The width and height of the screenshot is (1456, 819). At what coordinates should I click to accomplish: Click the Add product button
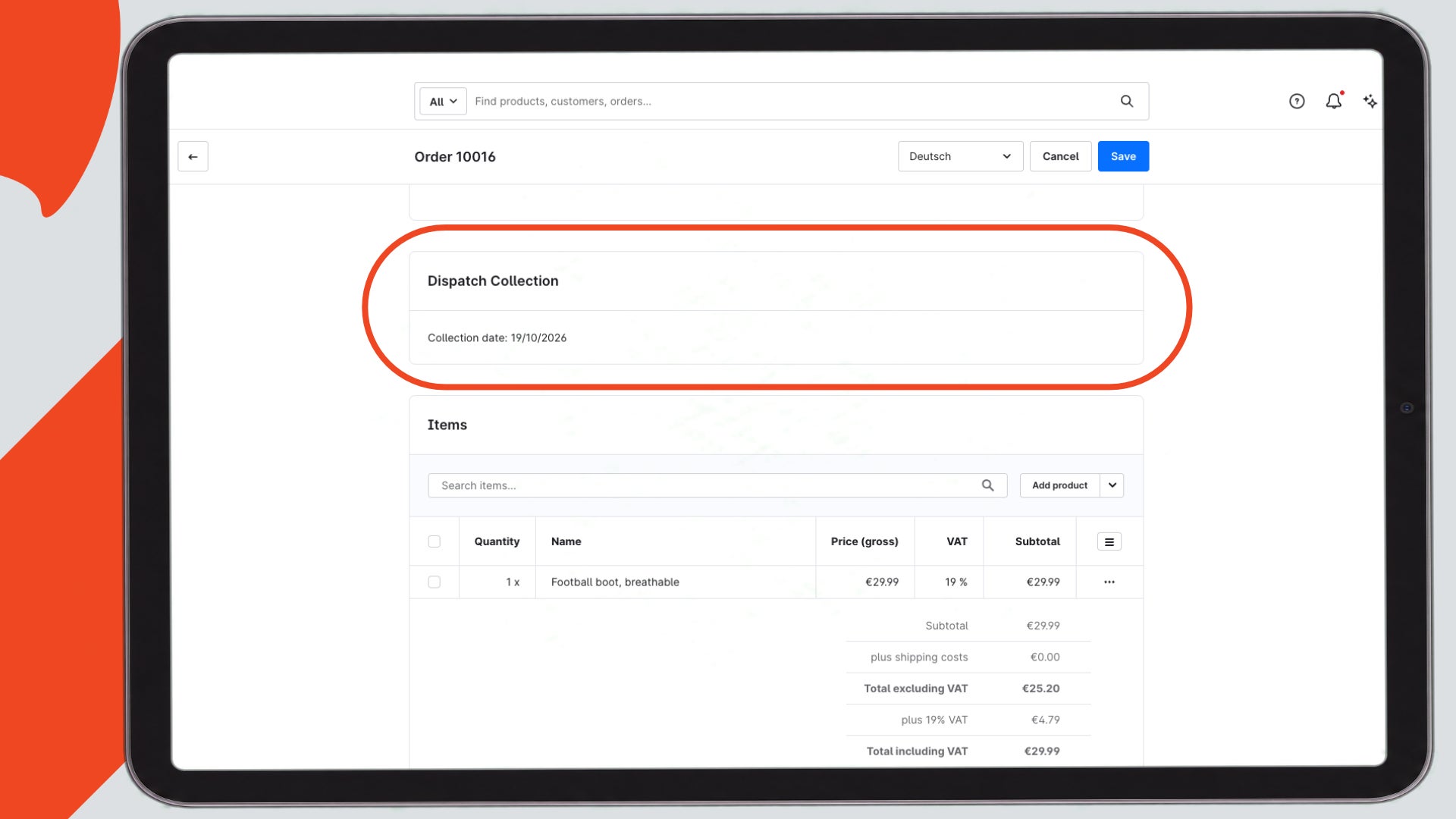[x=1059, y=485]
